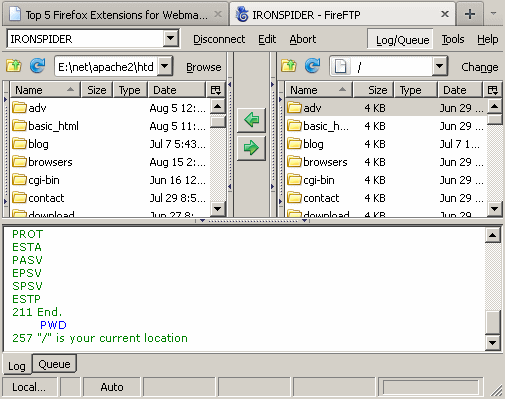This screenshot has height=399, width=505.
Task: Sort local files by Name column
Action: (x=45, y=90)
